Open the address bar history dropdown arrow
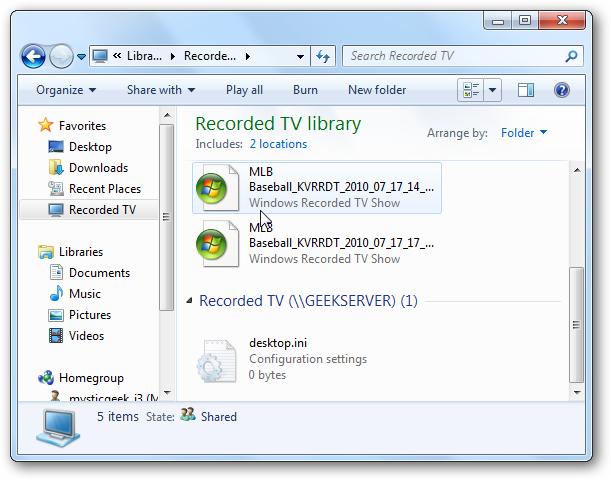This screenshot has height=480, width=611. [300, 56]
